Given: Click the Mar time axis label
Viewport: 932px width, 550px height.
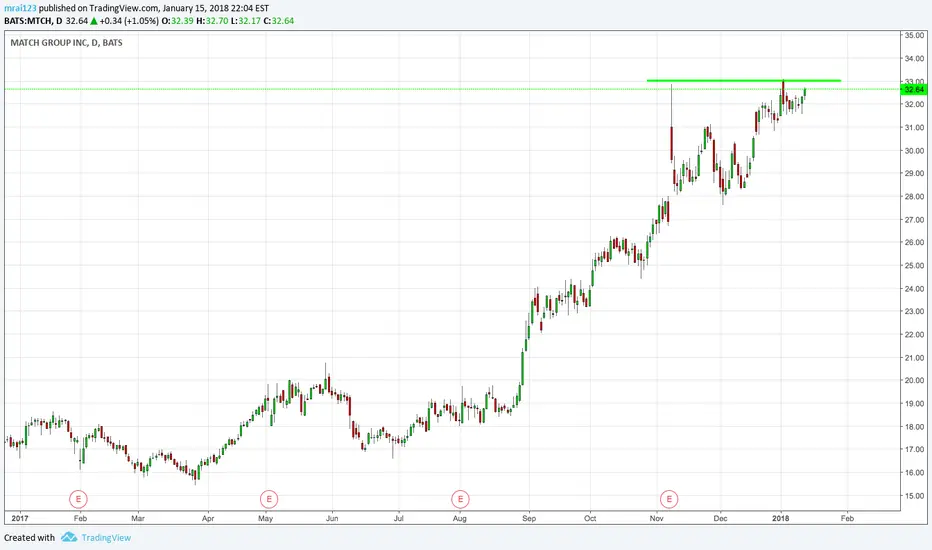Looking at the screenshot, I should click(x=138, y=518).
